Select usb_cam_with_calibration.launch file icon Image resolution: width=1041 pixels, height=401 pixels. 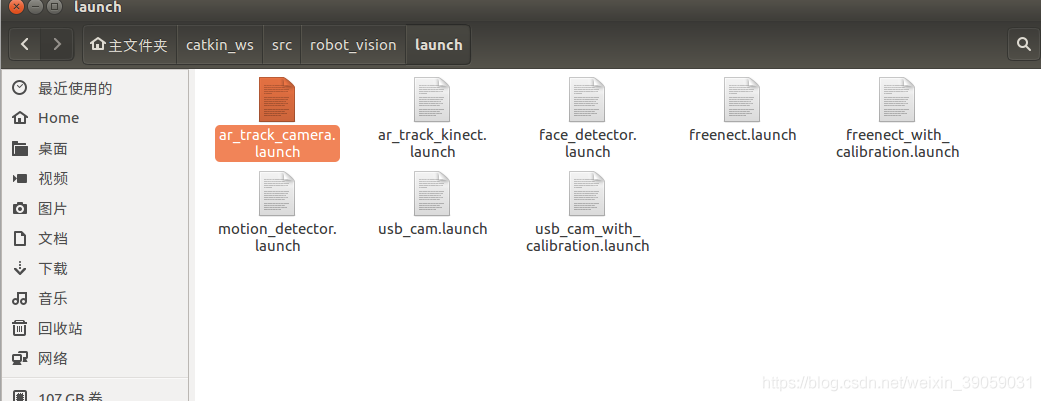coord(587,194)
